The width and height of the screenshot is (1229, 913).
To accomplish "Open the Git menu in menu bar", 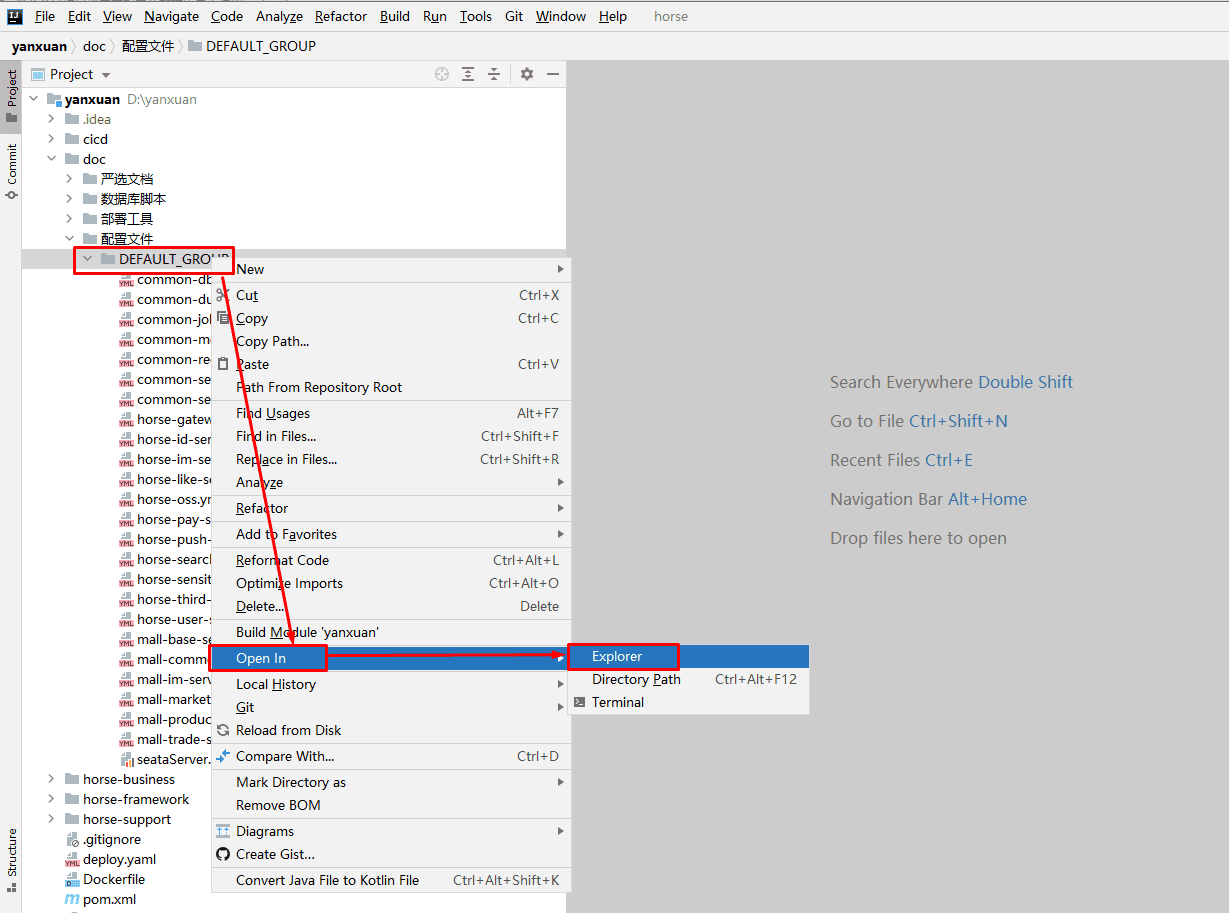I will click(x=514, y=16).
